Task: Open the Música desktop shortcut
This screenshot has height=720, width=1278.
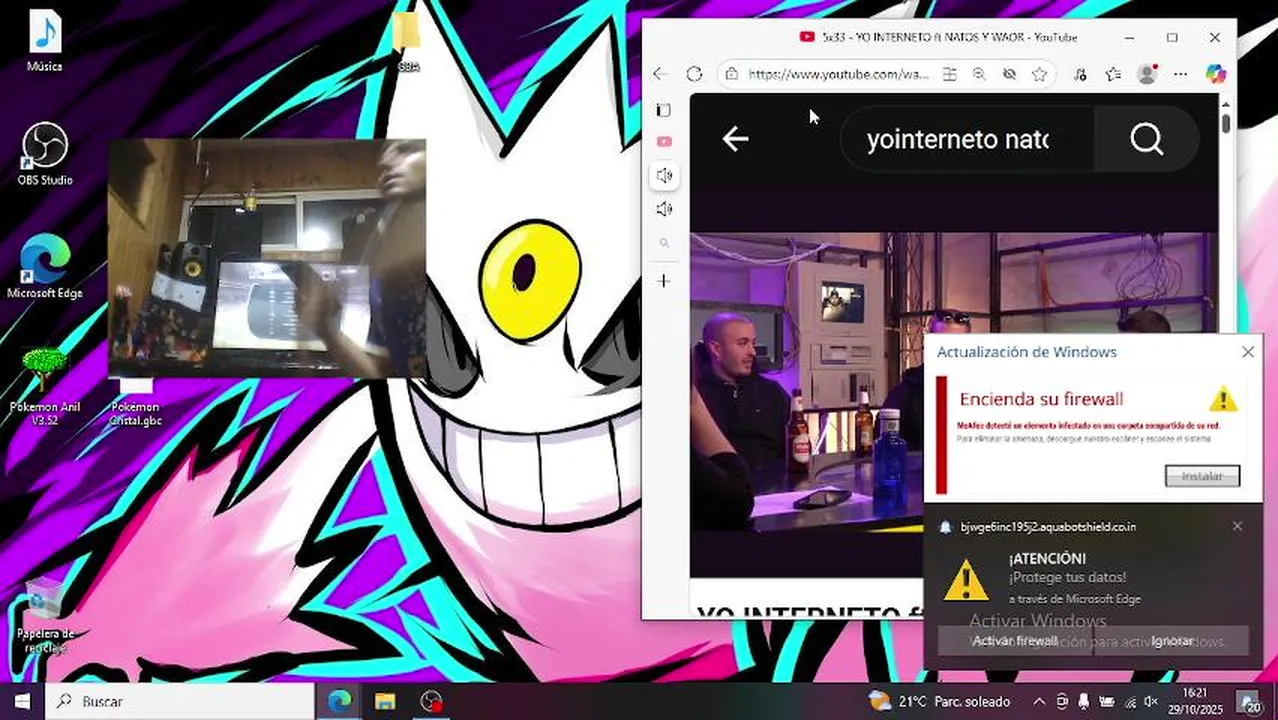Action: 44,43
